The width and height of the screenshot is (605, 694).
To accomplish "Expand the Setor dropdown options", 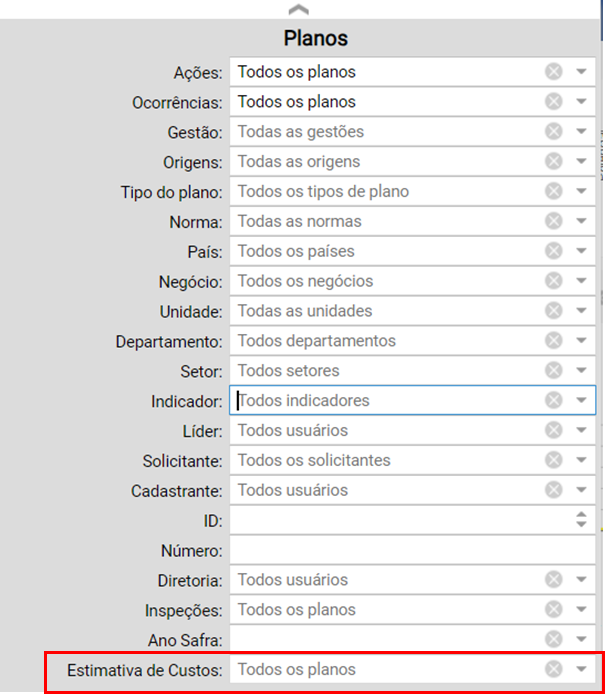I will pyautogui.click(x=581, y=370).
